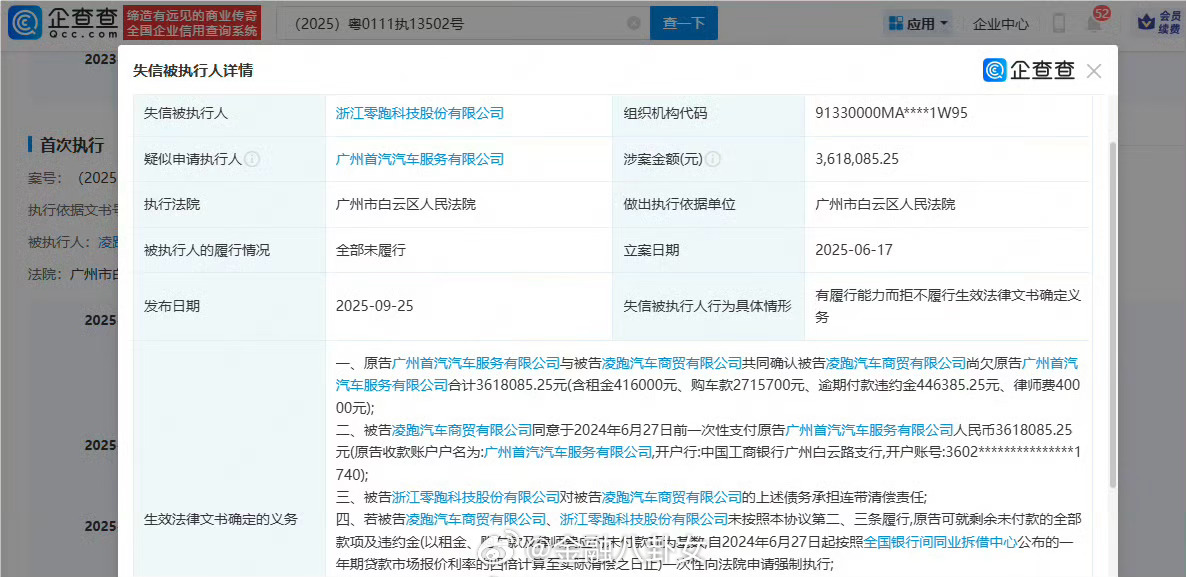Screen dimensions: 1186x577
Task: Click 被执行人 entry on background page
Action: coord(72,242)
